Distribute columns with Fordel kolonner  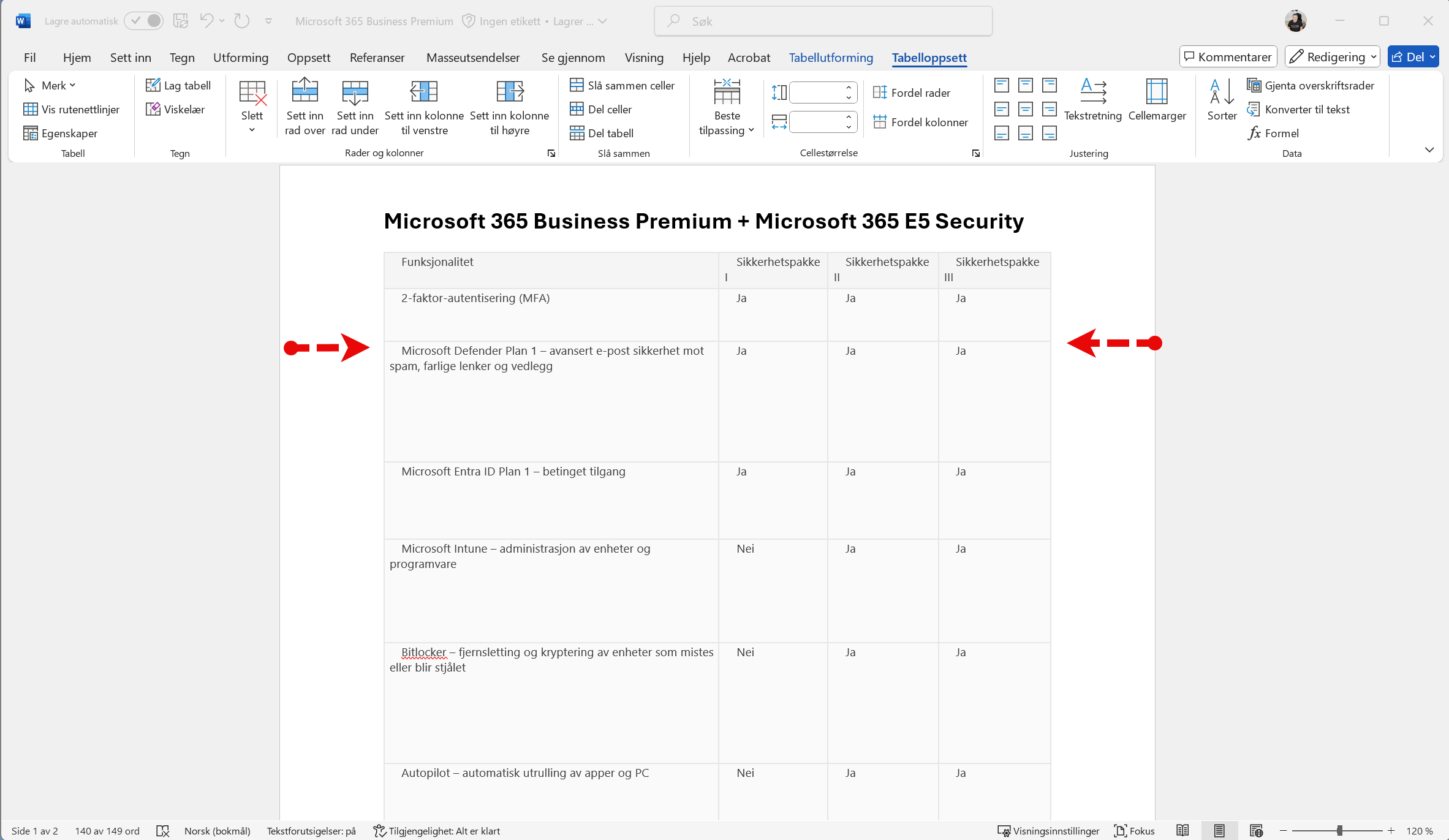click(920, 122)
